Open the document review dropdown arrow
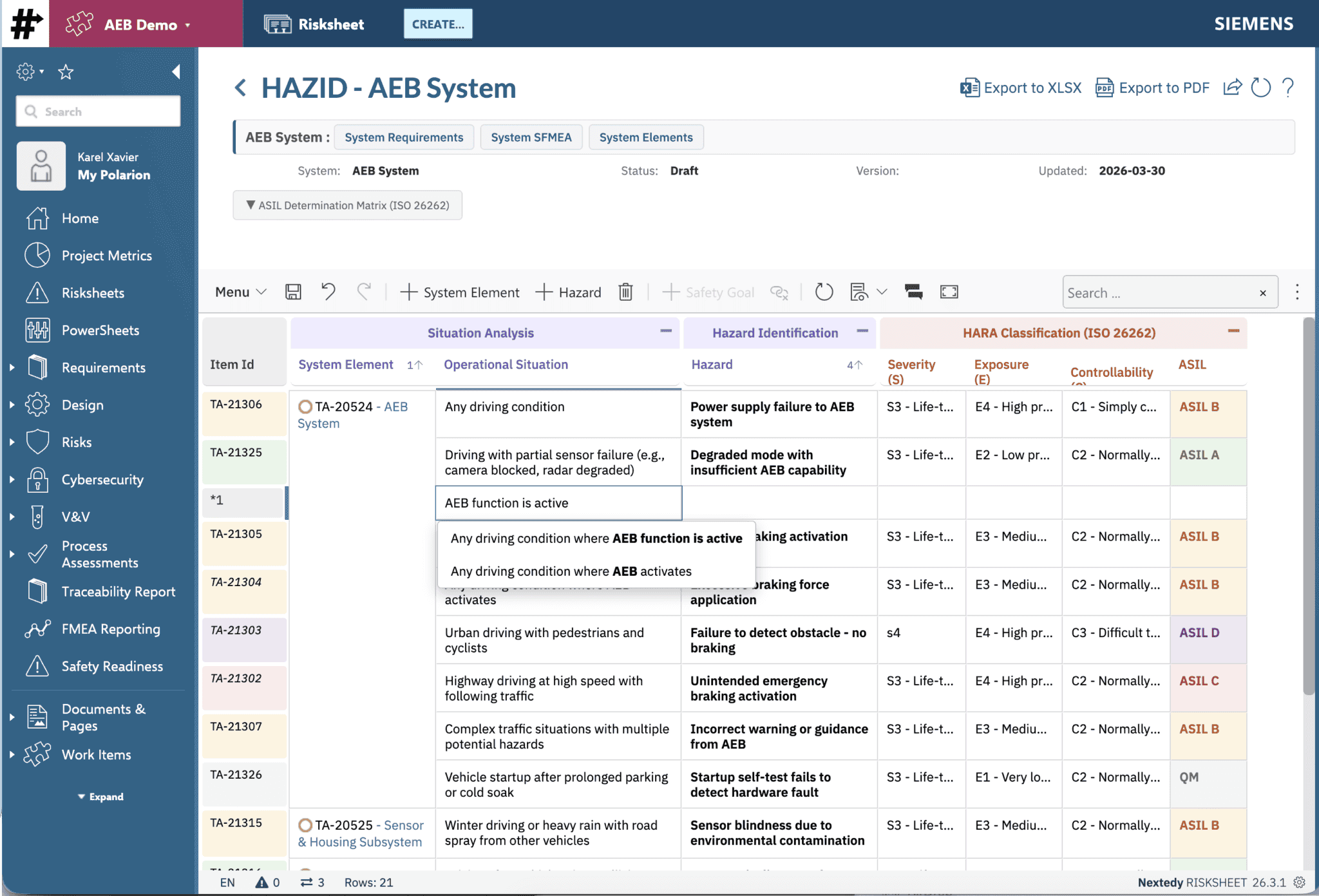Screen dimensions: 1319x896 pos(882,292)
